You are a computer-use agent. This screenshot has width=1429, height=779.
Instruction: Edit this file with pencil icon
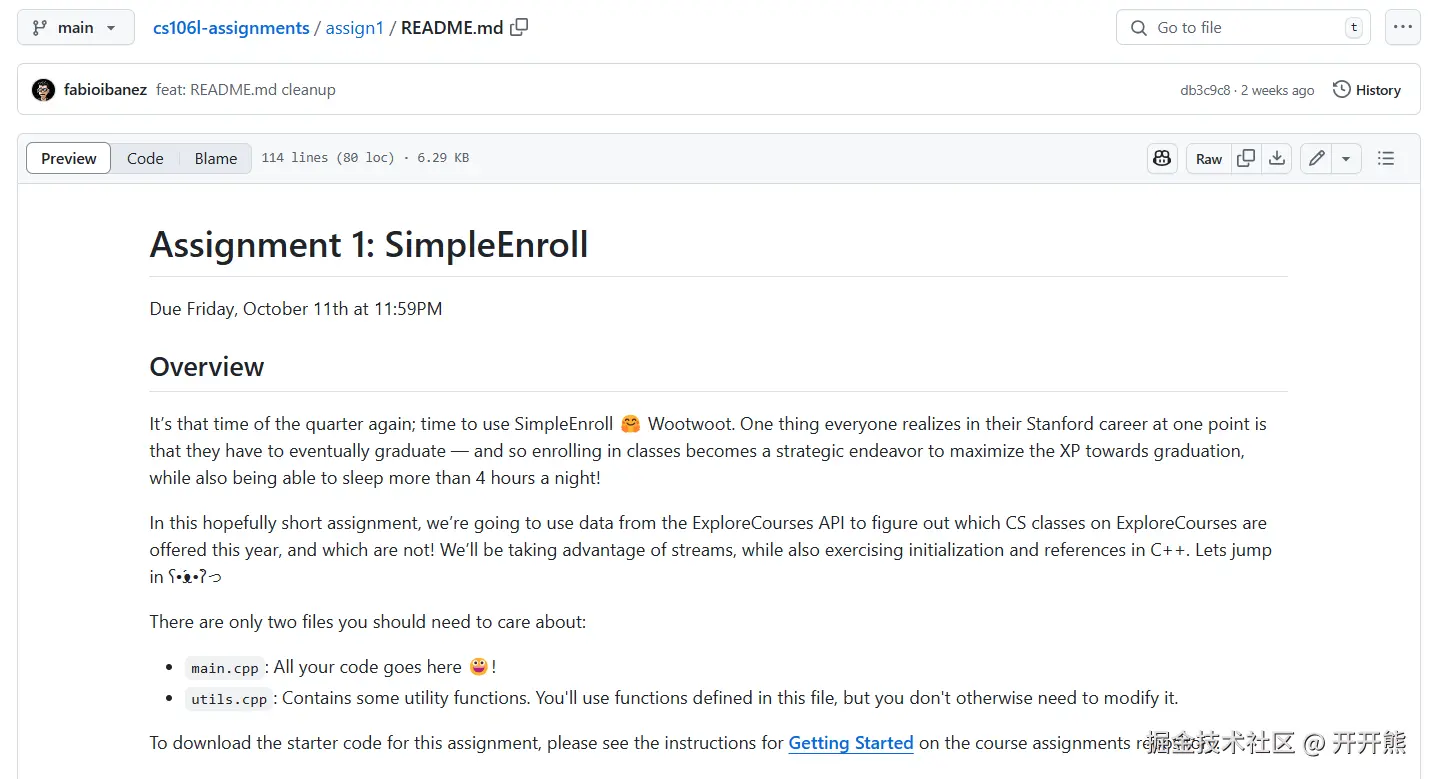click(1317, 158)
